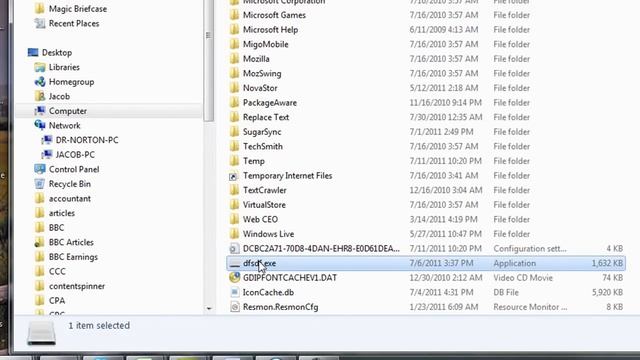
Task: Select the contentspinner folder in sidebar
Action: click(77, 286)
